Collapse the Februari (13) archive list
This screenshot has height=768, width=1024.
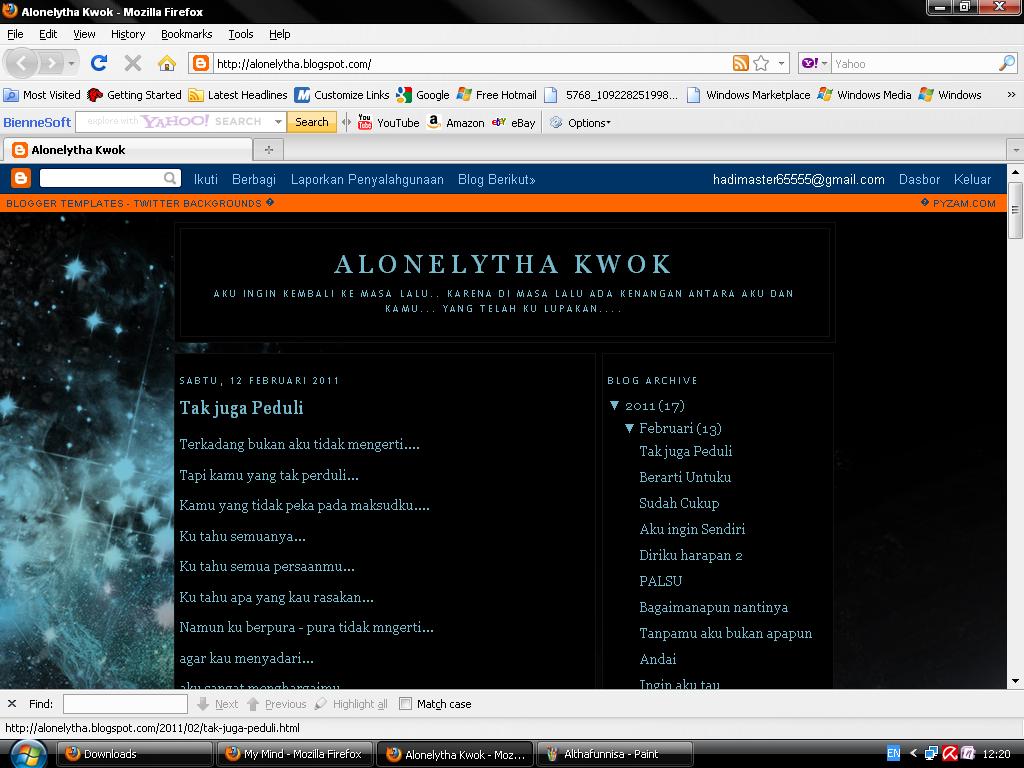[629, 428]
